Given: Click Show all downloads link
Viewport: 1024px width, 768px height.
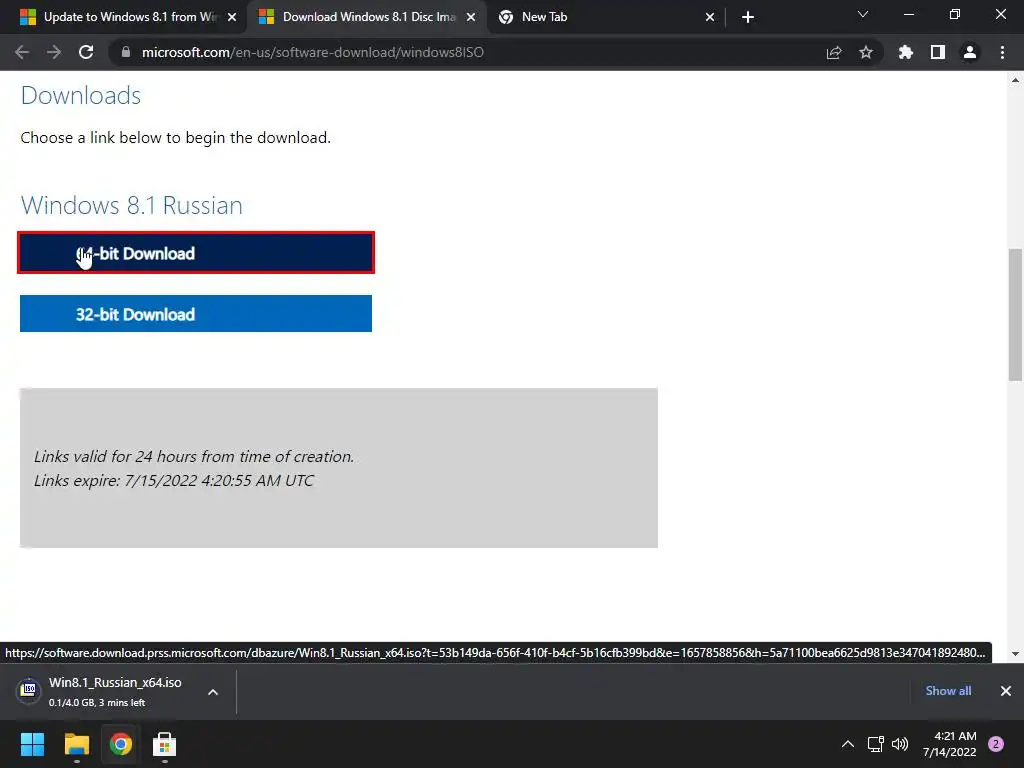Looking at the screenshot, I should click(948, 691).
